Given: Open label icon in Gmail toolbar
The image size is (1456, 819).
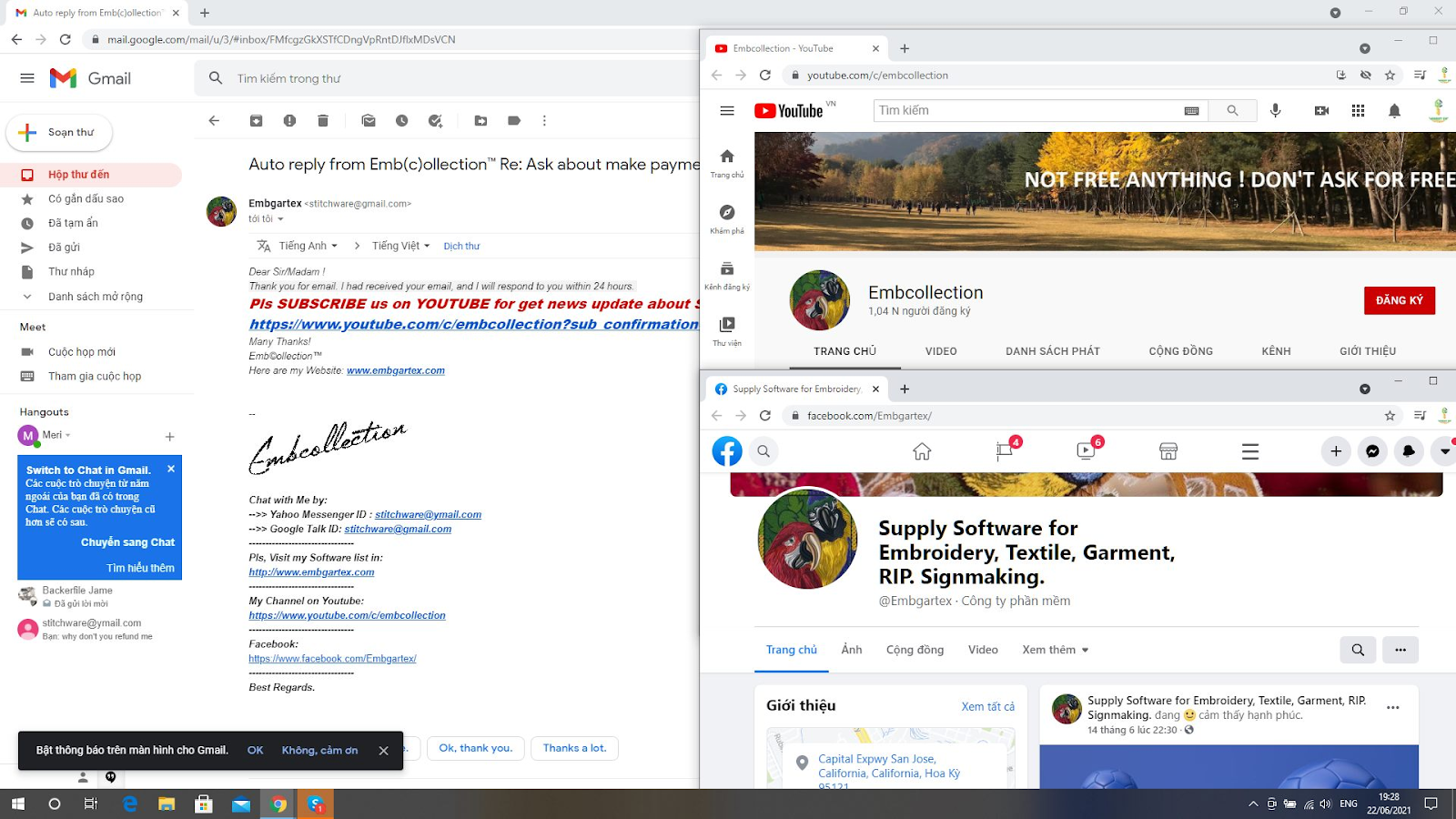Looking at the screenshot, I should (514, 120).
